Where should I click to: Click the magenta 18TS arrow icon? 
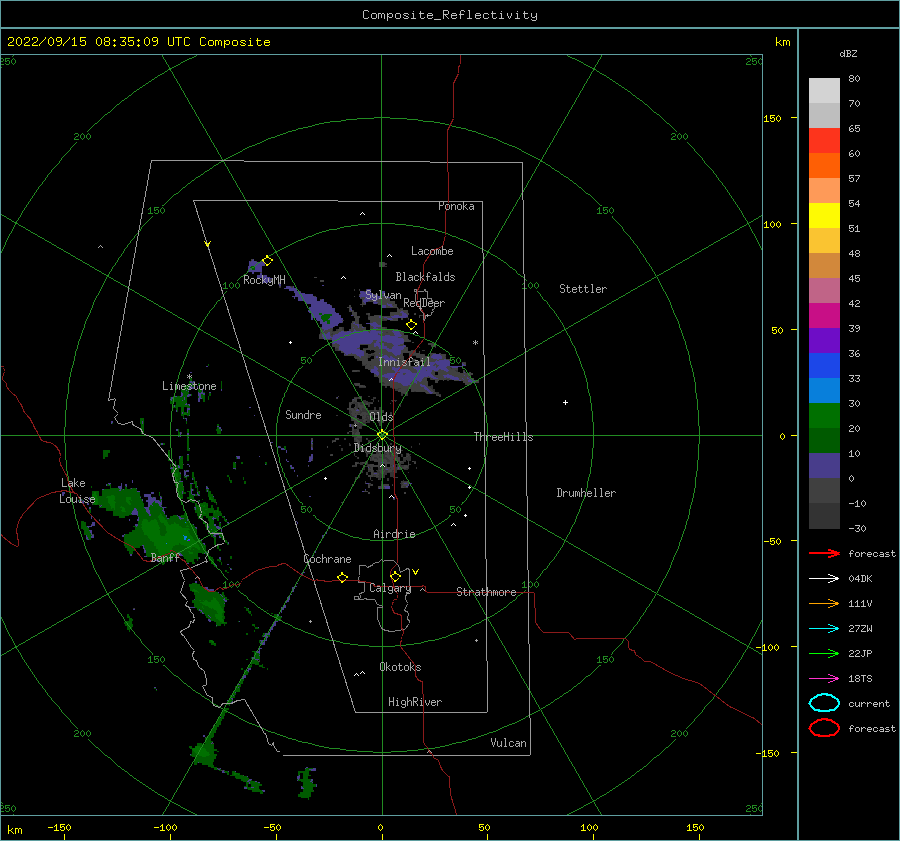point(824,679)
